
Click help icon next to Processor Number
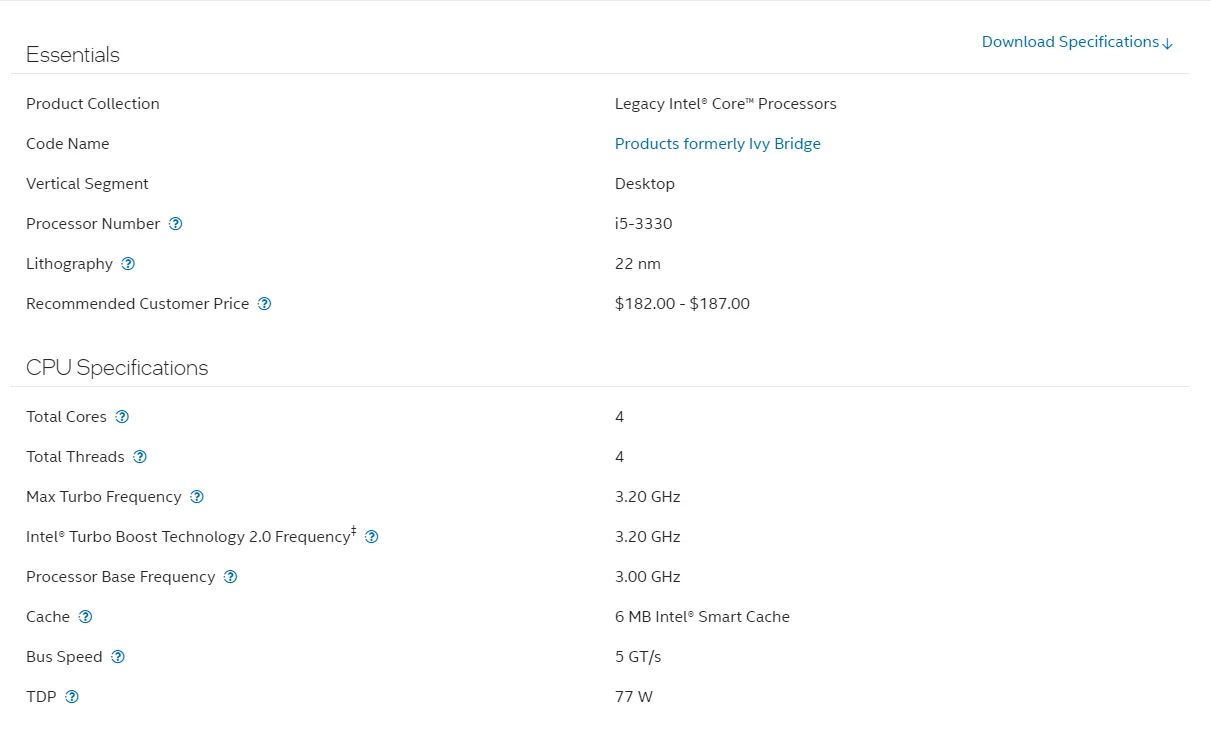point(176,224)
